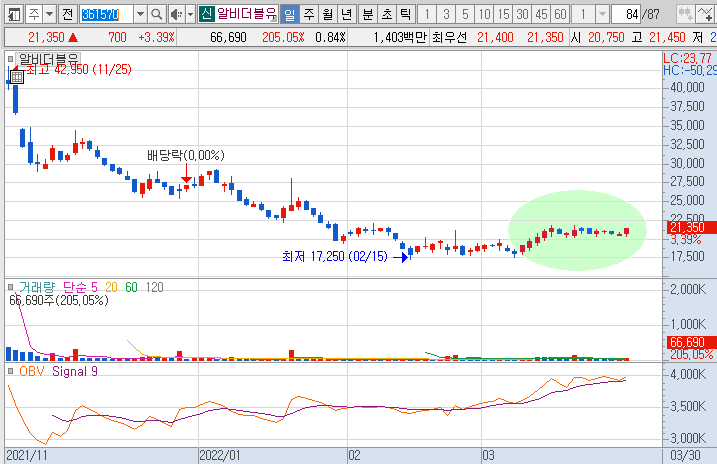Click the custom interval field showing 1
Viewport: 717px width, 464px height.
pyautogui.click(x=583, y=15)
